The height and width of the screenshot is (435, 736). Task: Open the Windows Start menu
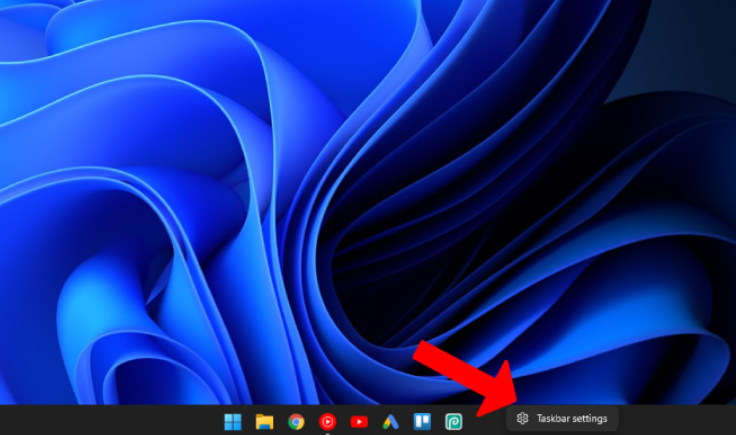point(233,422)
